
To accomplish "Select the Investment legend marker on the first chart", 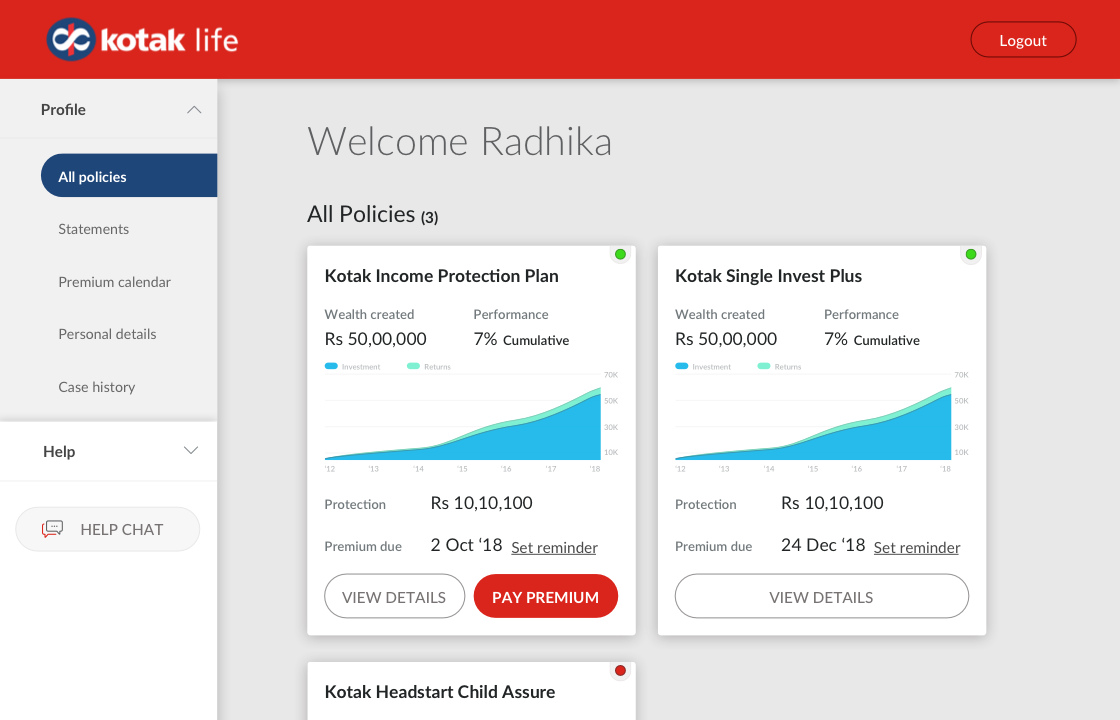I will coord(330,366).
